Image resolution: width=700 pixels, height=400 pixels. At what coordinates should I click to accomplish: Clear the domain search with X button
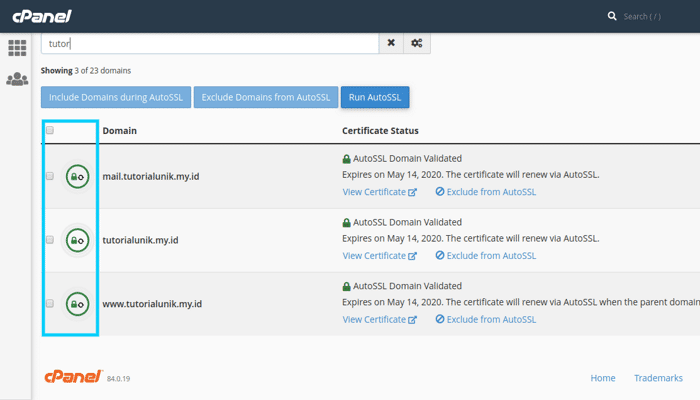click(x=391, y=43)
